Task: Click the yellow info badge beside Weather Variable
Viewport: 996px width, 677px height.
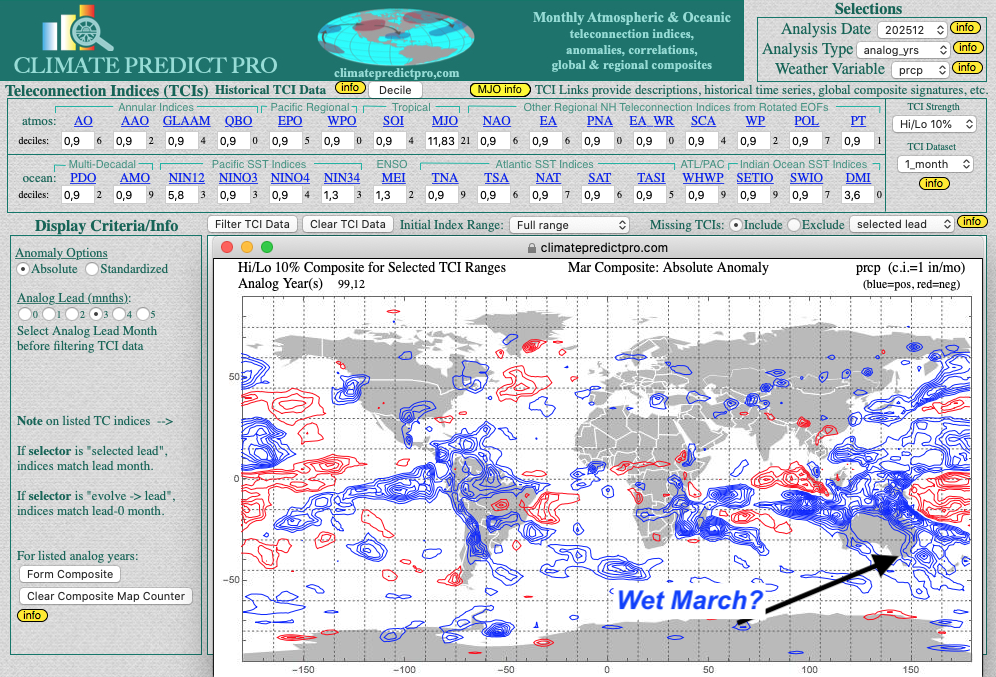Action: [965, 68]
